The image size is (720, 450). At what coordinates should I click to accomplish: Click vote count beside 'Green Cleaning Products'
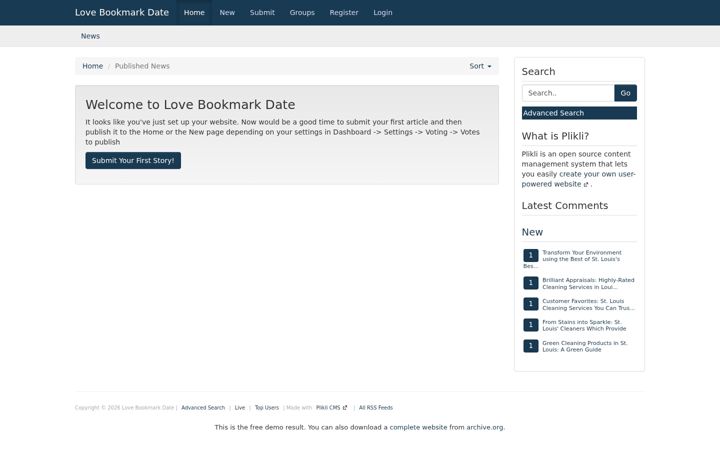(531, 346)
